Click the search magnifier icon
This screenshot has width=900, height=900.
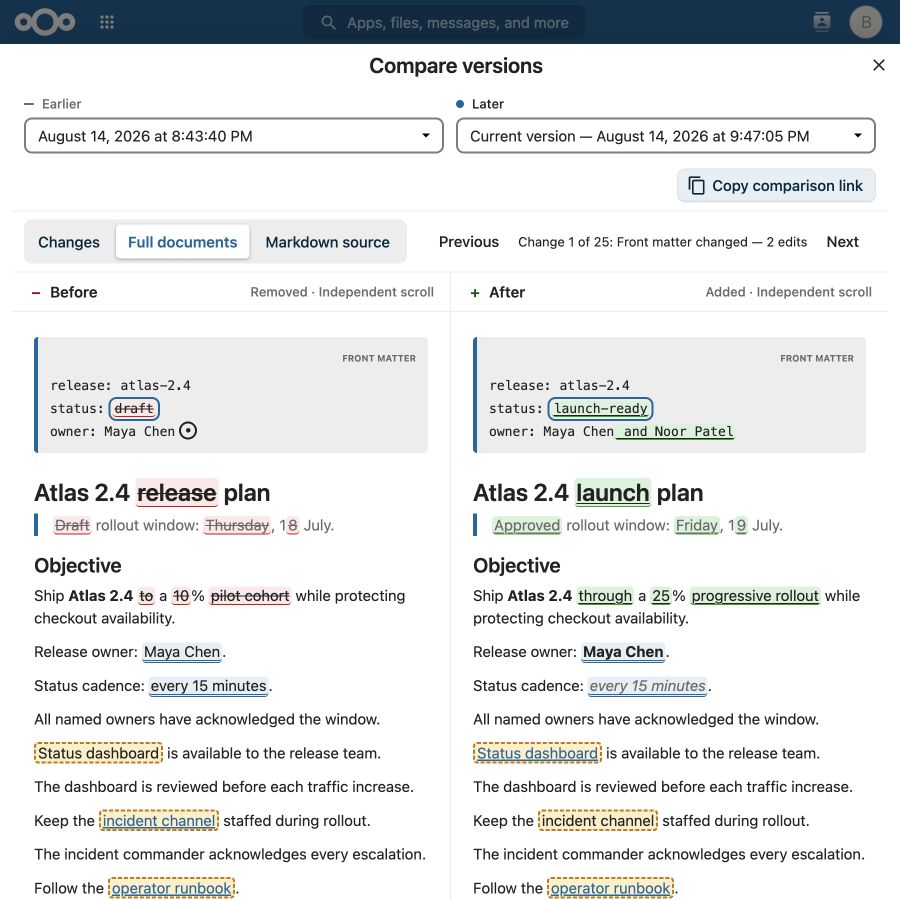coord(328,22)
